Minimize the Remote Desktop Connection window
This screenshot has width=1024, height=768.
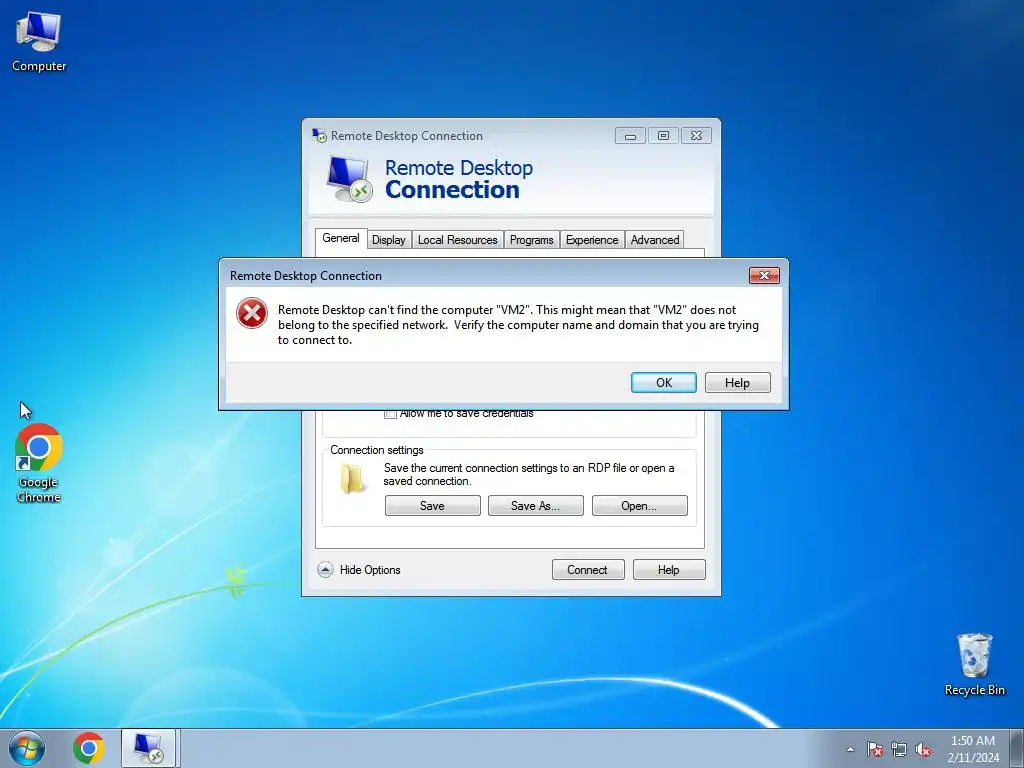(x=630, y=136)
